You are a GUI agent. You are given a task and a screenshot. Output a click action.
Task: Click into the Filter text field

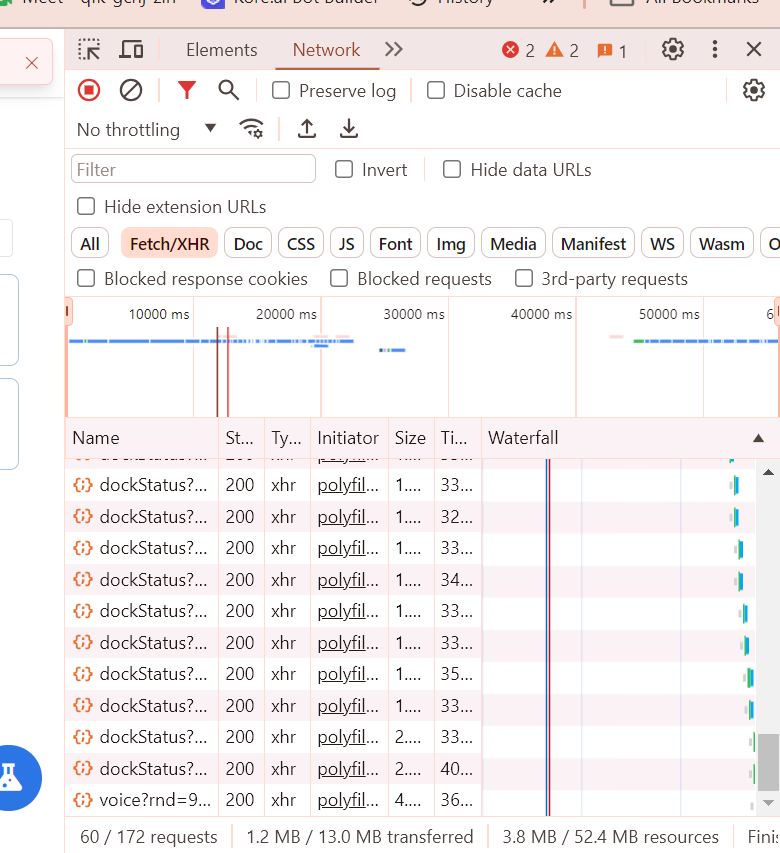[193, 170]
